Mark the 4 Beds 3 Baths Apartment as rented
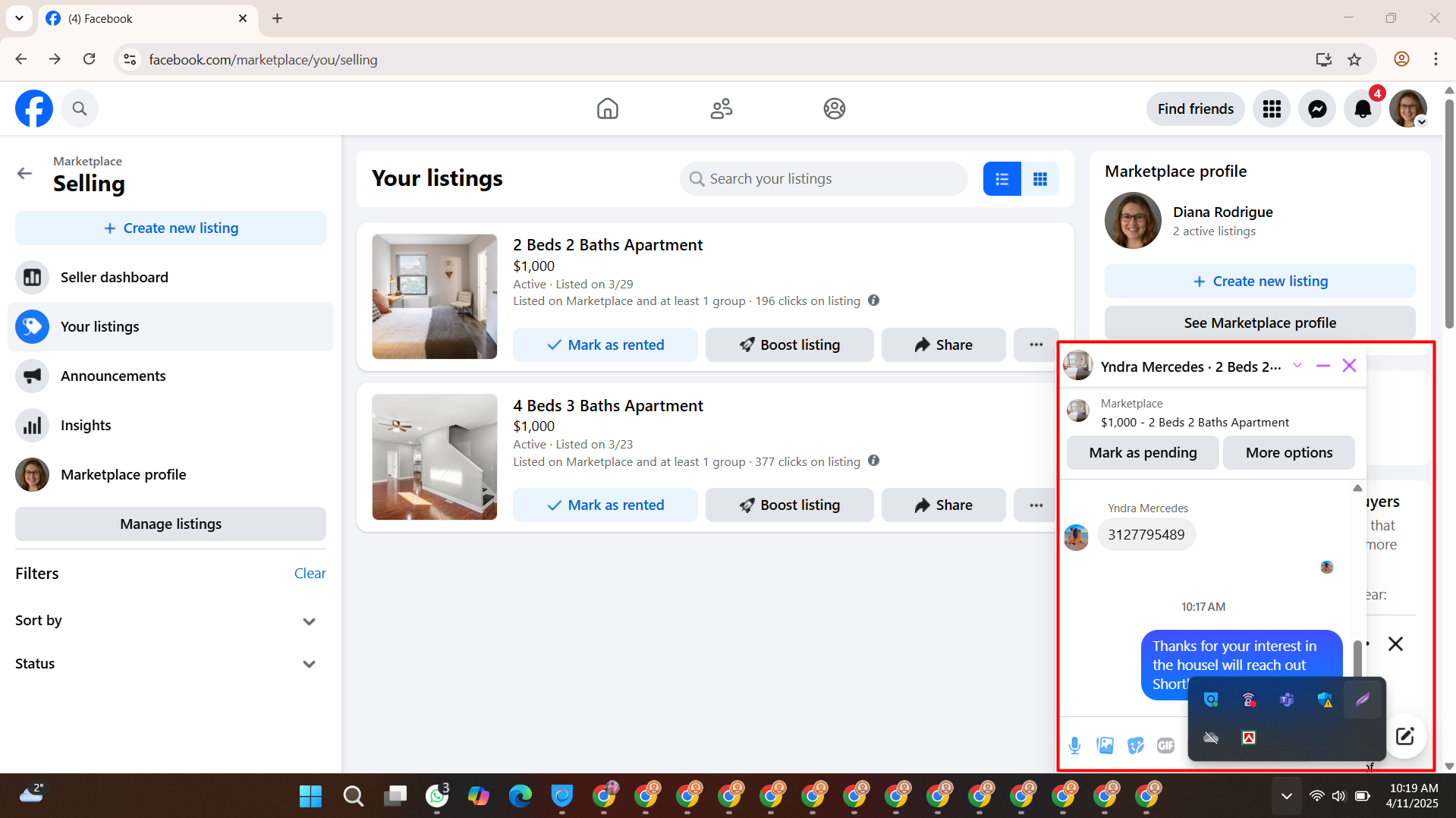This screenshot has height=818, width=1456. pos(605,505)
